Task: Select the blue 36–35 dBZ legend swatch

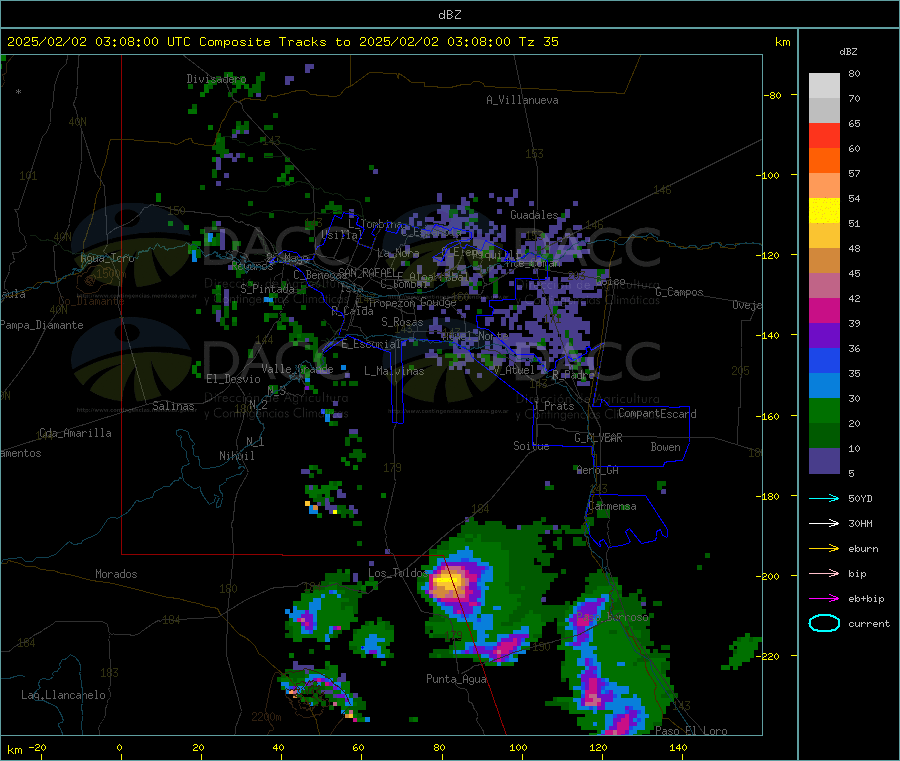Action: coord(824,360)
